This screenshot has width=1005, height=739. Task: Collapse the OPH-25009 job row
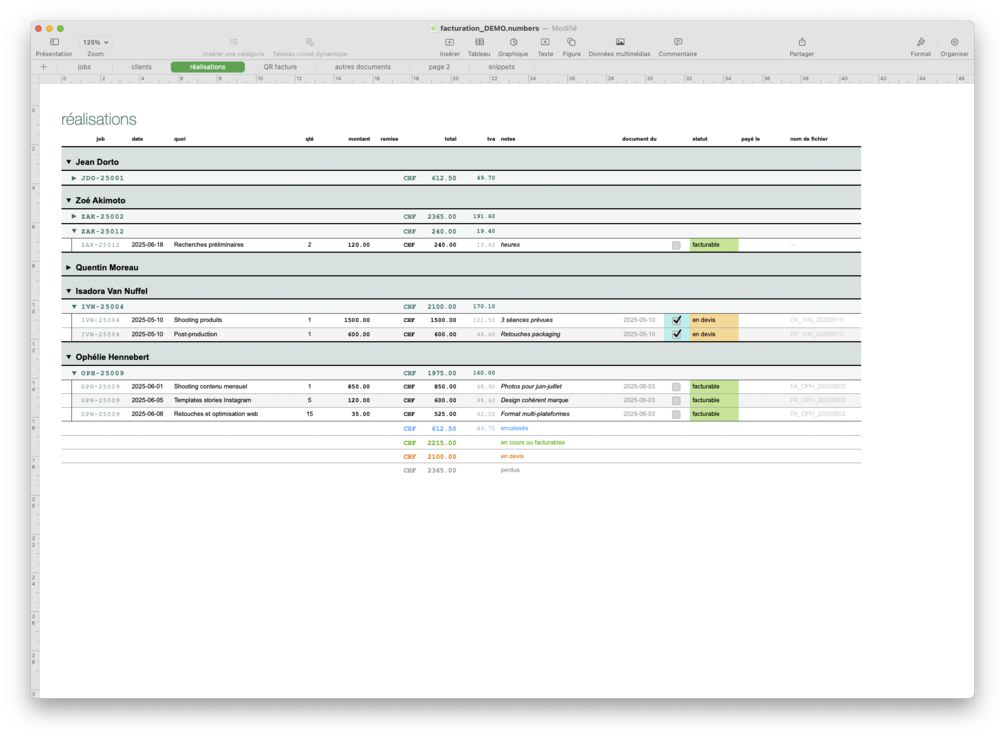pos(74,373)
